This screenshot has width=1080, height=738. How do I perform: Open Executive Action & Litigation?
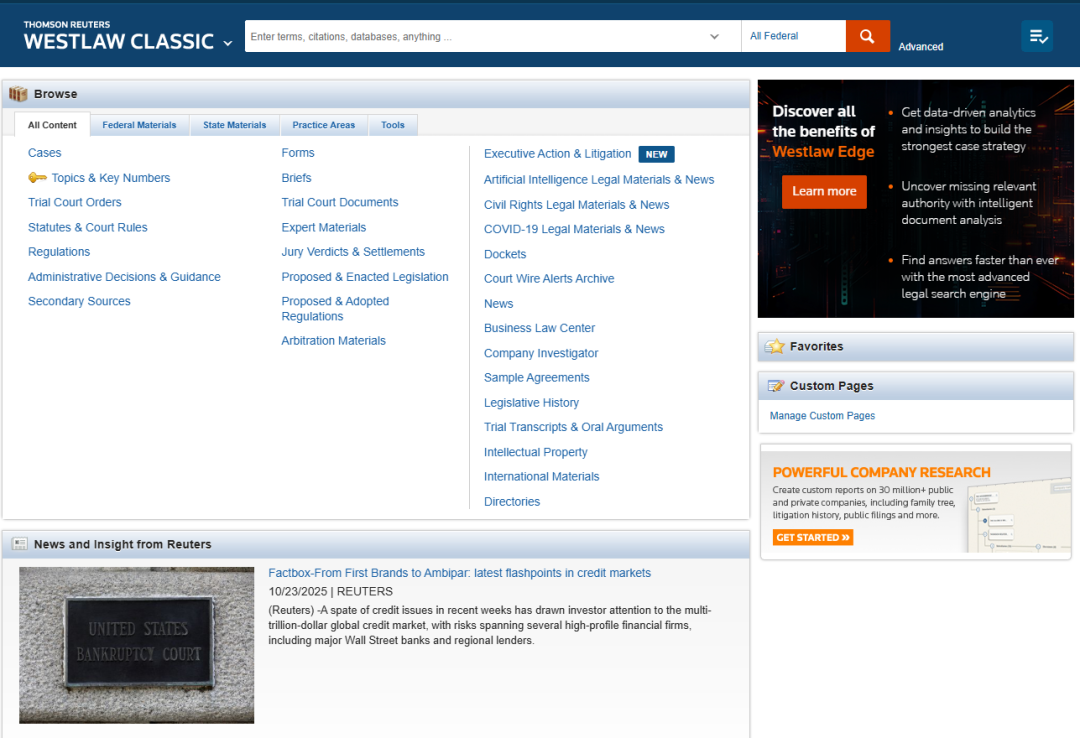(x=557, y=154)
